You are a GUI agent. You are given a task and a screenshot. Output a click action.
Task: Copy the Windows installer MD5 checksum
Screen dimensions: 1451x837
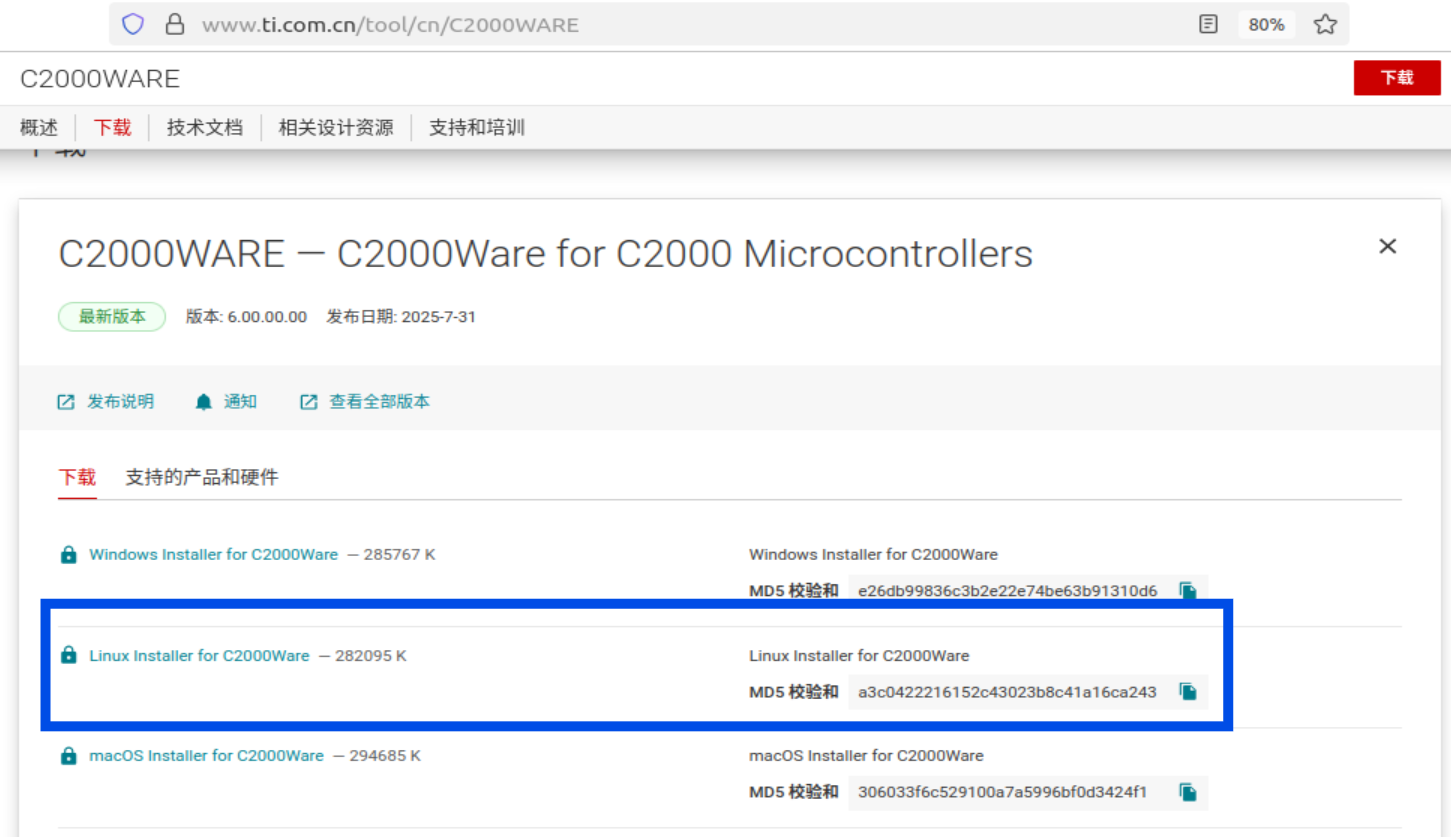click(1188, 591)
